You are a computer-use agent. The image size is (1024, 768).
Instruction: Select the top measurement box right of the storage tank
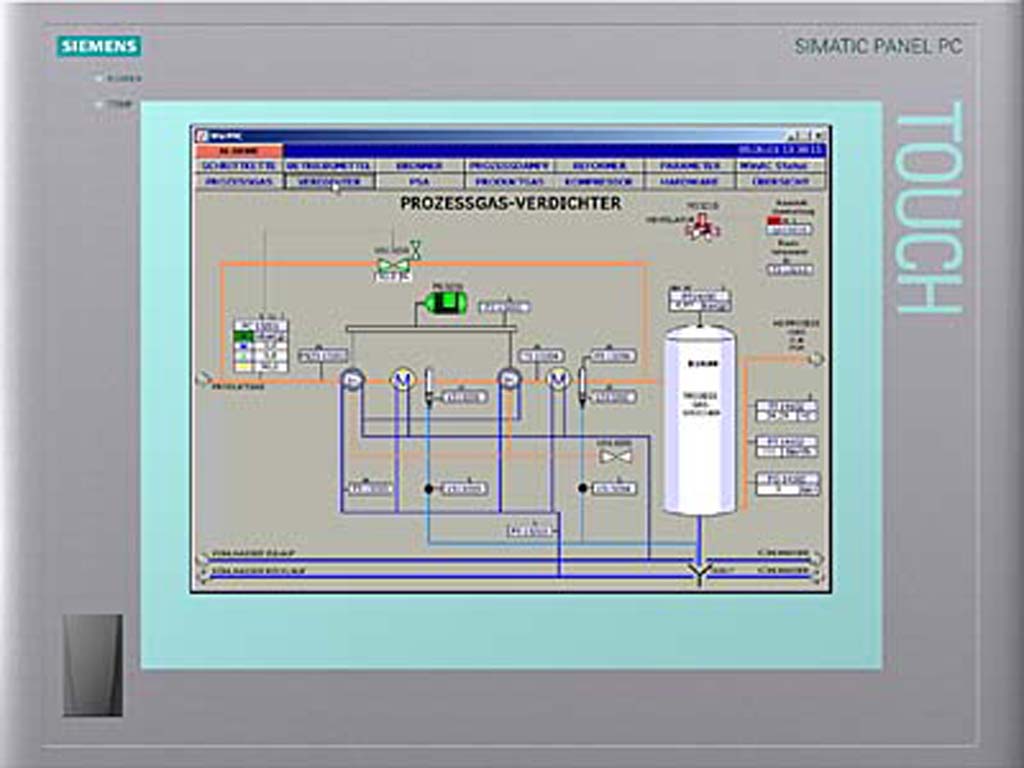click(x=786, y=411)
